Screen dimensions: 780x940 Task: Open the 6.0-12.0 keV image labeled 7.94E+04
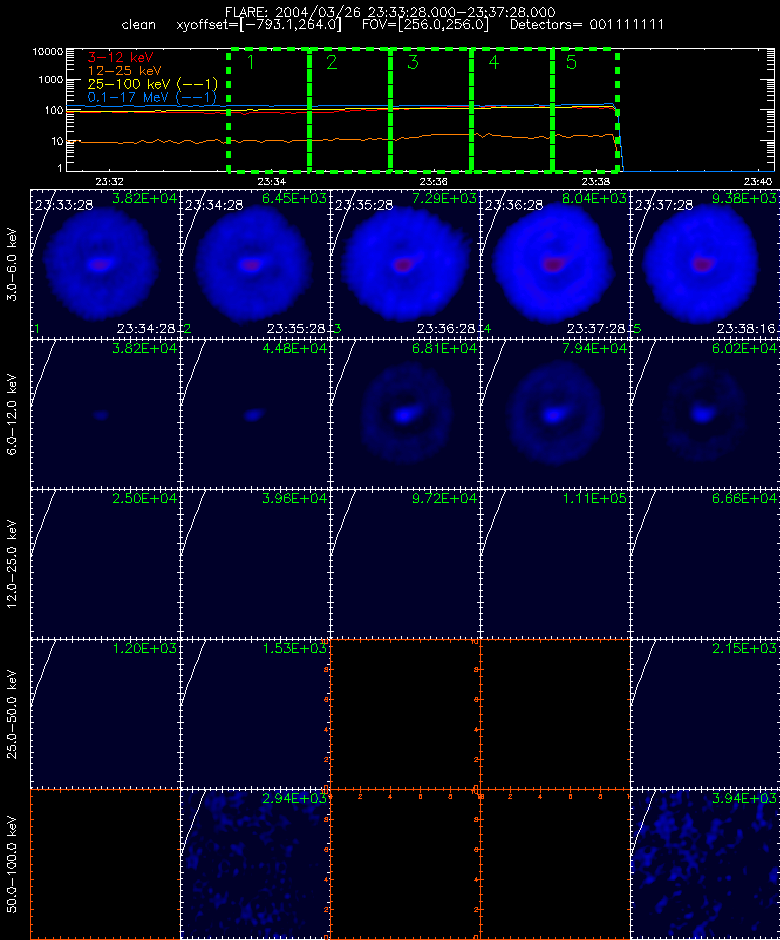click(x=555, y=414)
